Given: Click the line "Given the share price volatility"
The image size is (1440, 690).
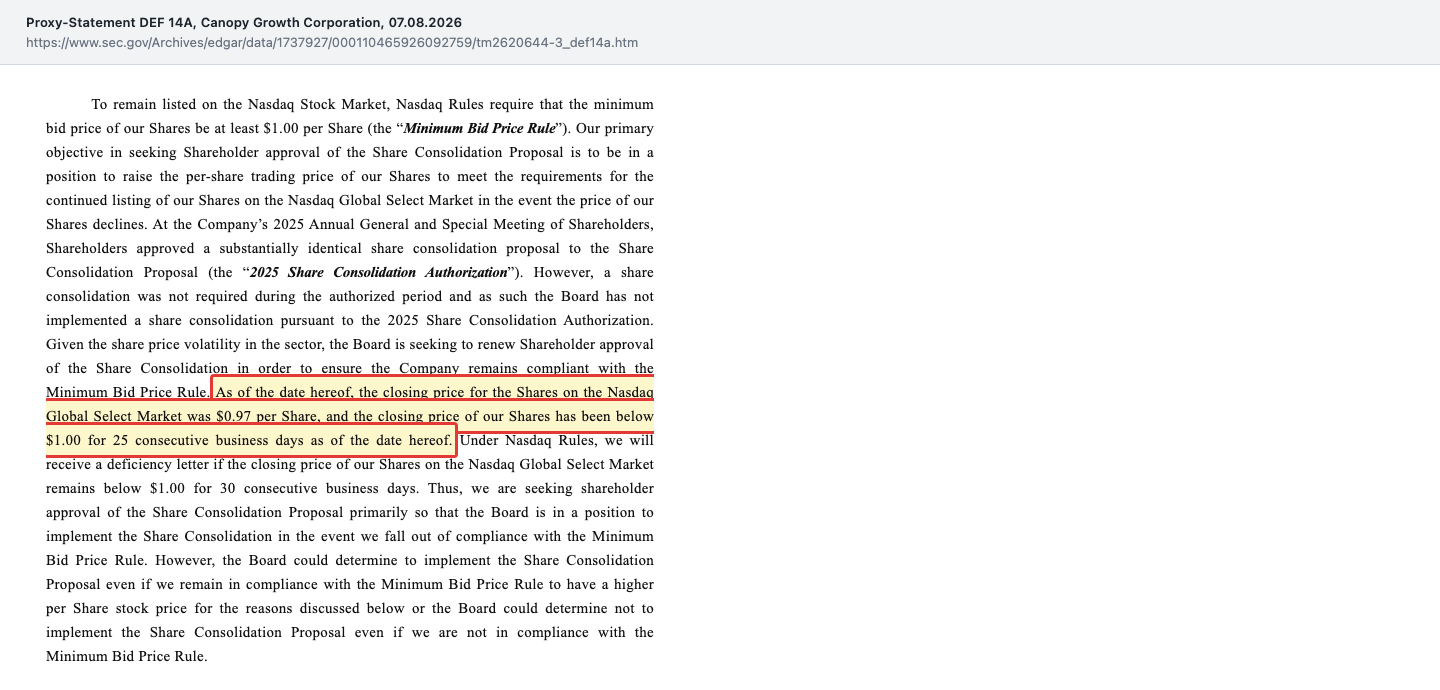Looking at the screenshot, I should coord(350,344).
